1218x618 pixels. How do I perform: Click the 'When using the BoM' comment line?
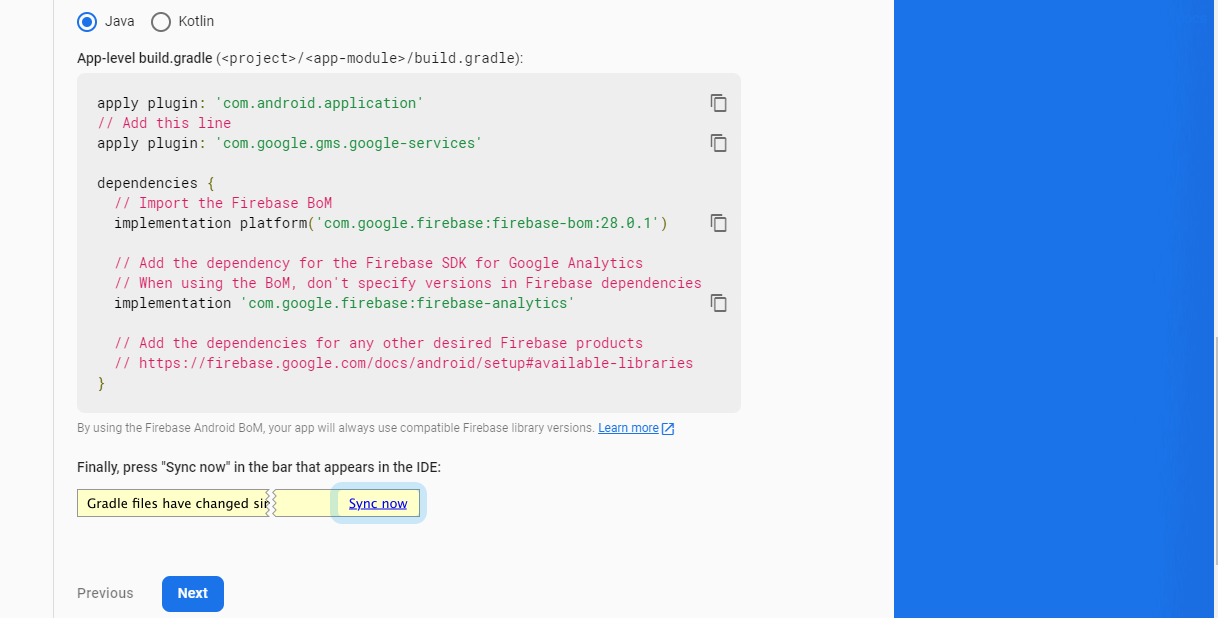408,283
